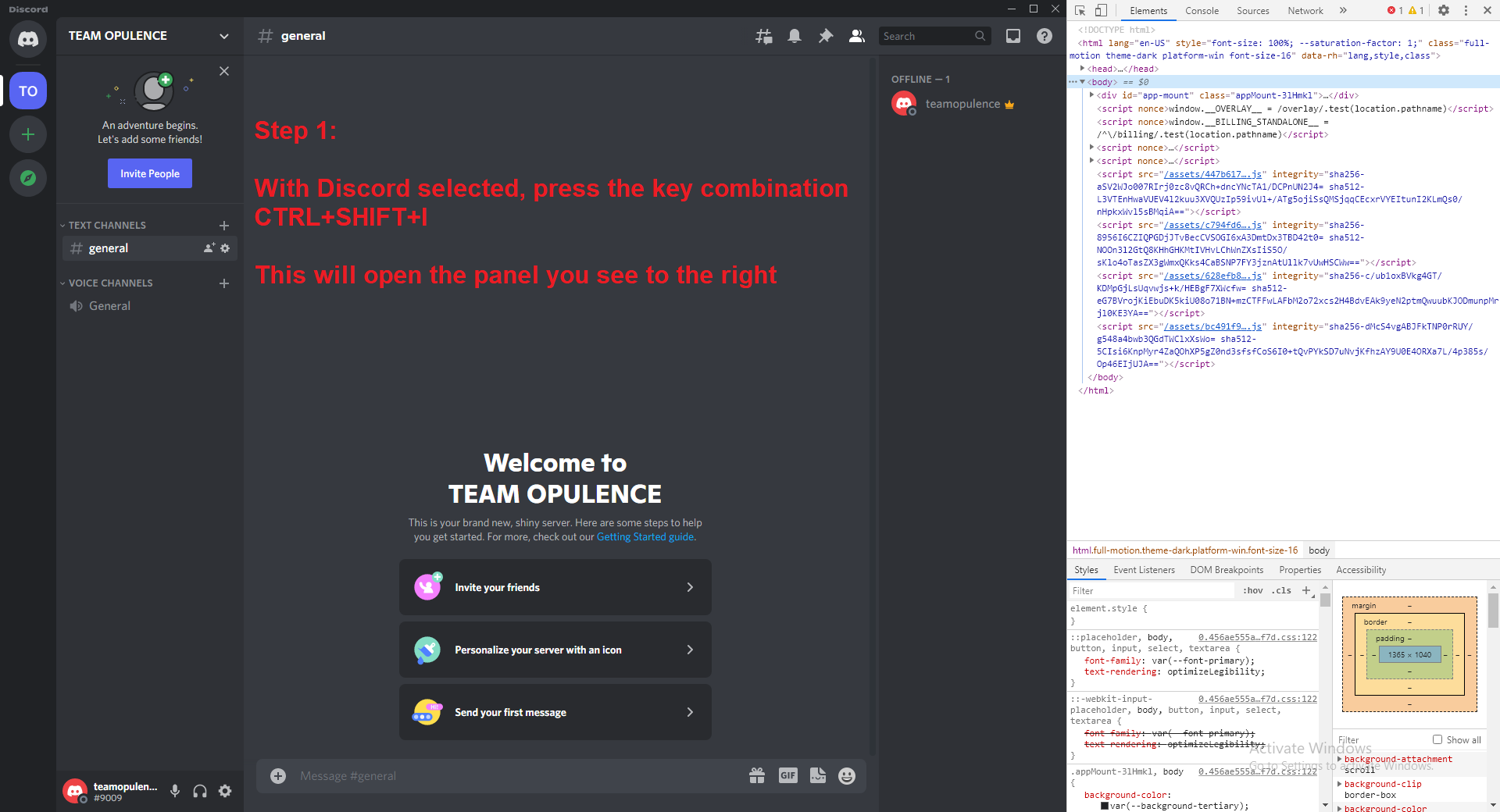Screen dimensions: 1500x812
Task: Switch to the Network tab
Action: (x=1305, y=11)
